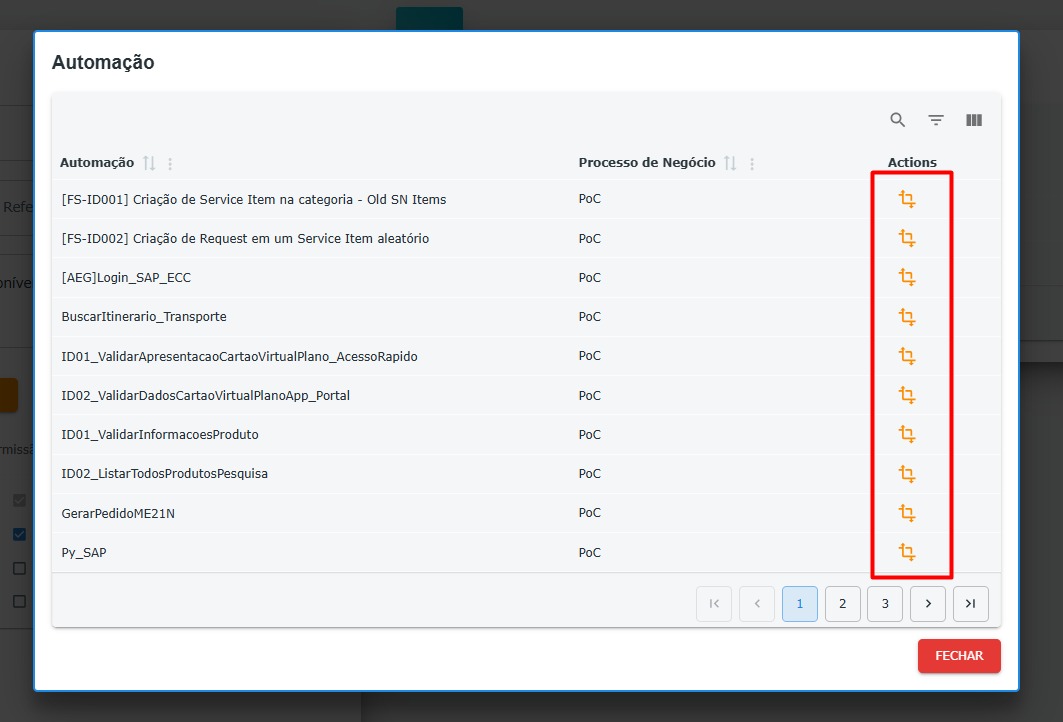Viewport: 1063px width, 722px height.
Task: Jump to last page button
Action: coord(971,603)
